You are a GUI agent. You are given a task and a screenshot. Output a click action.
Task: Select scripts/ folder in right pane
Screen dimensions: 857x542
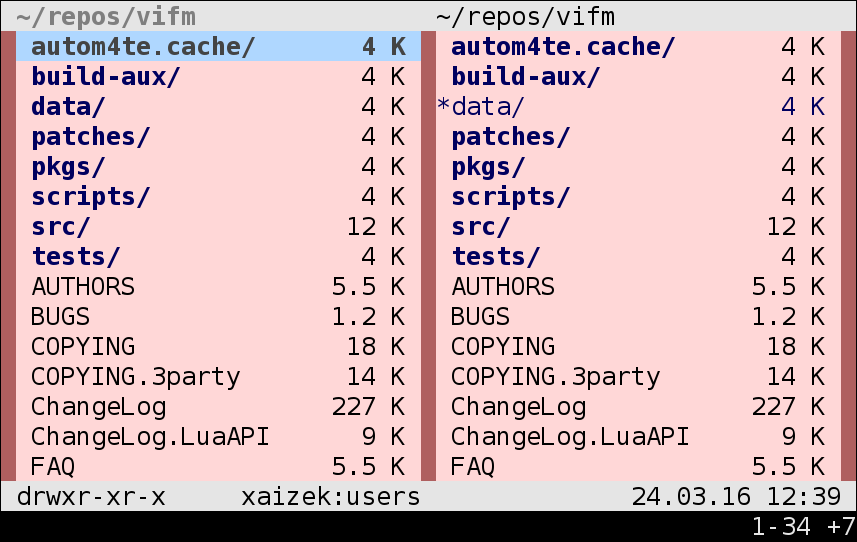[638, 196]
